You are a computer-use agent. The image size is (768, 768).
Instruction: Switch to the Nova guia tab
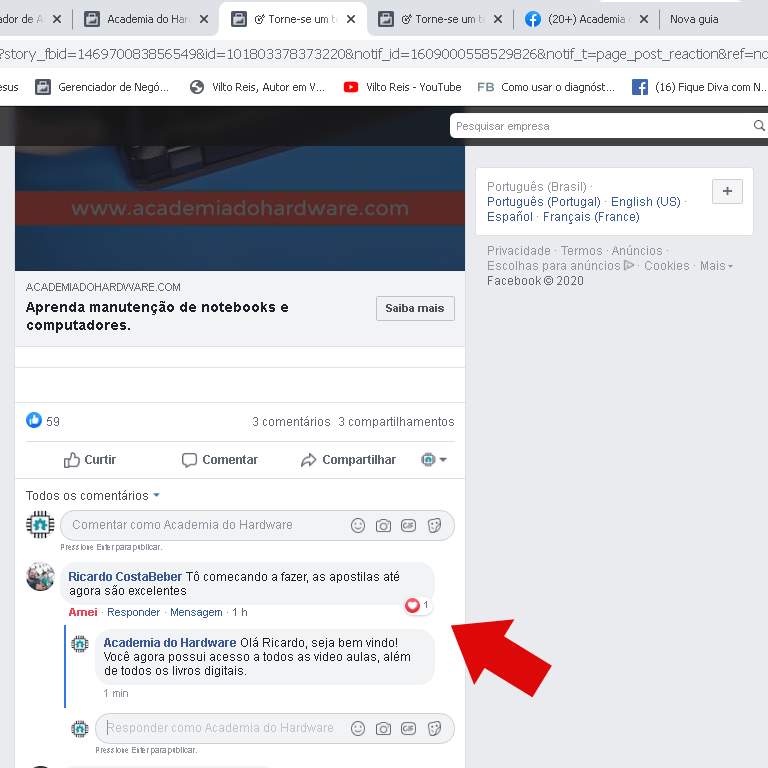[x=694, y=19]
